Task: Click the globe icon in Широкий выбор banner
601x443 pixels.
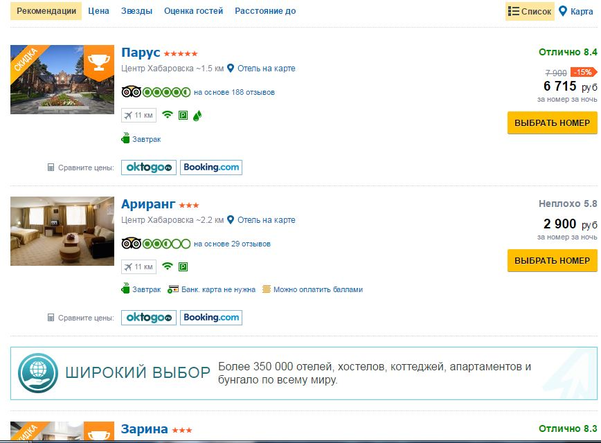Action: coord(38,373)
